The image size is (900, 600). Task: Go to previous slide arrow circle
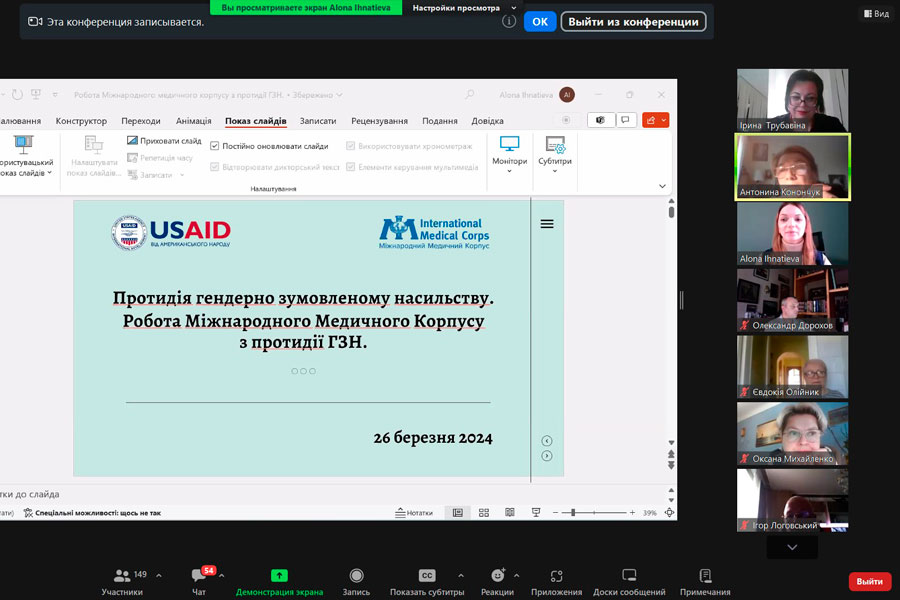547,441
